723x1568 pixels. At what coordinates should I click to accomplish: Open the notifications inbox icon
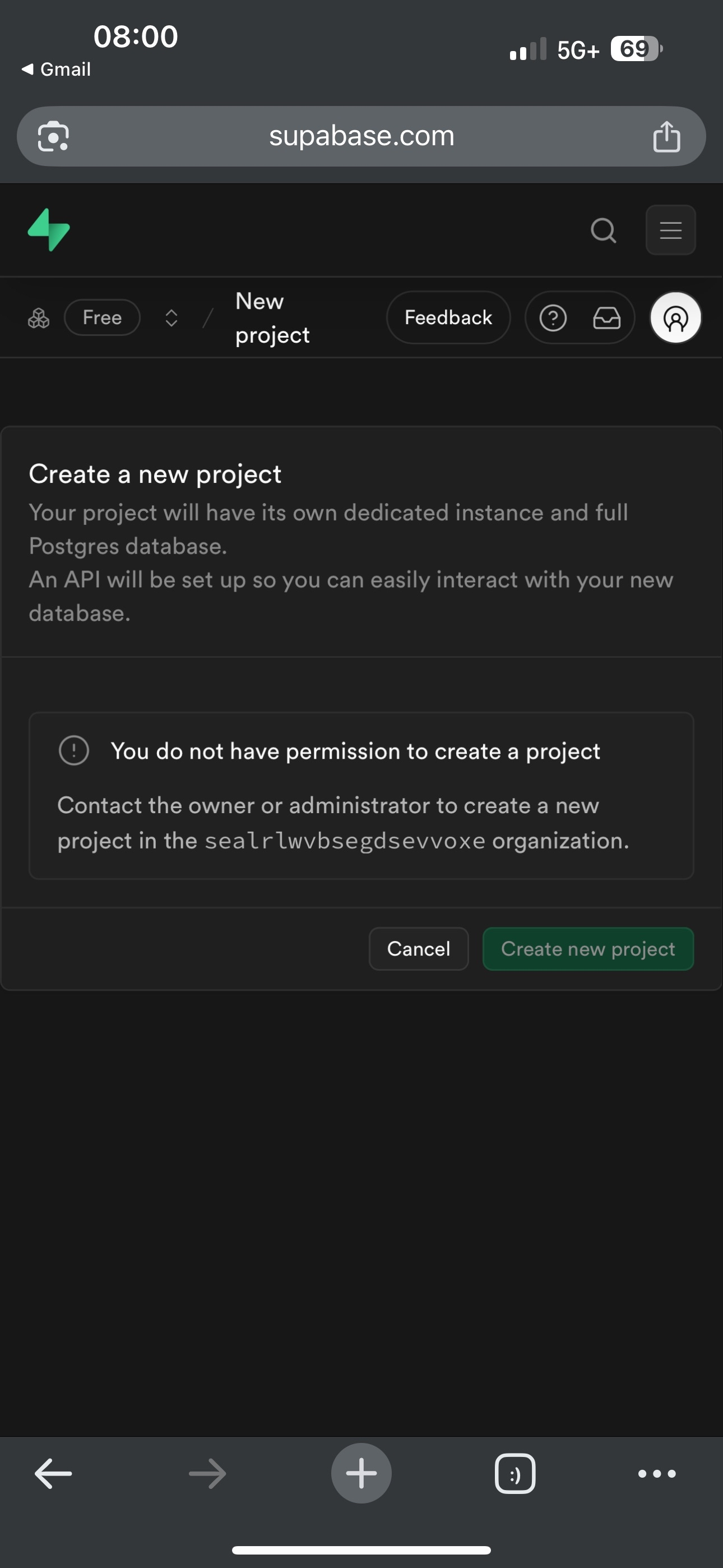[607, 318]
